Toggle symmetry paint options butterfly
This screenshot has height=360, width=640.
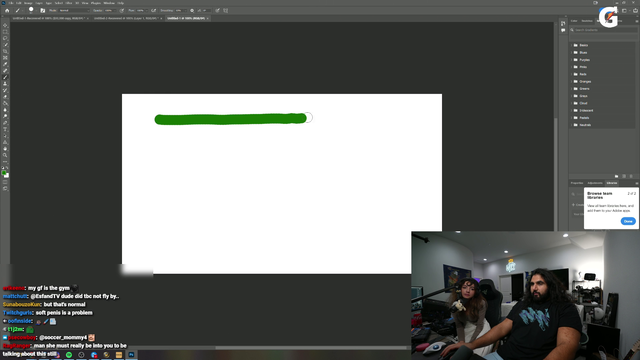[x=226, y=11]
